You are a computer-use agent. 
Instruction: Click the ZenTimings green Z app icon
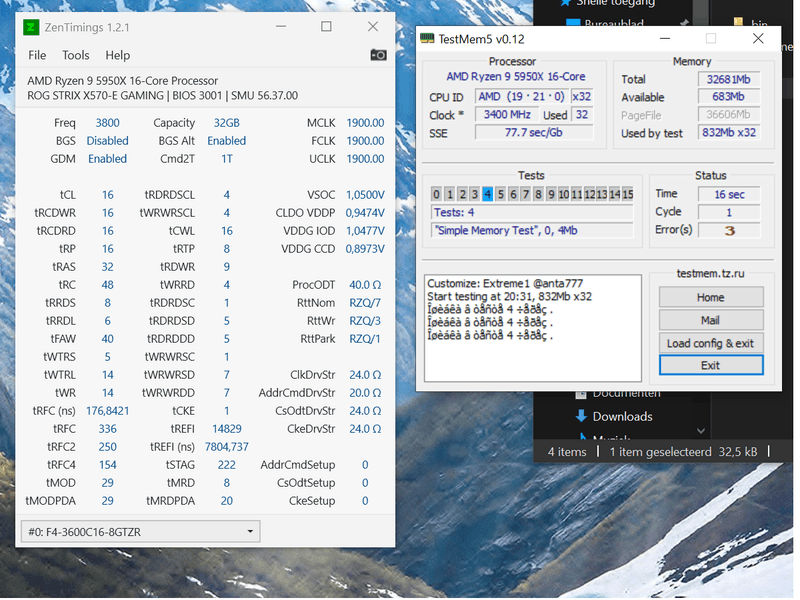point(31,27)
